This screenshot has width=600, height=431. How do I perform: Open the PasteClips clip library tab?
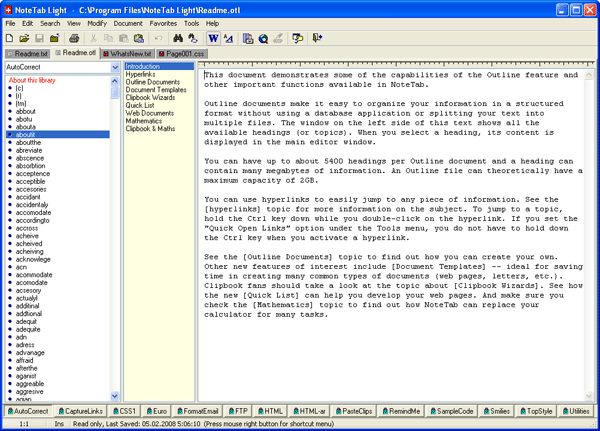point(354,411)
